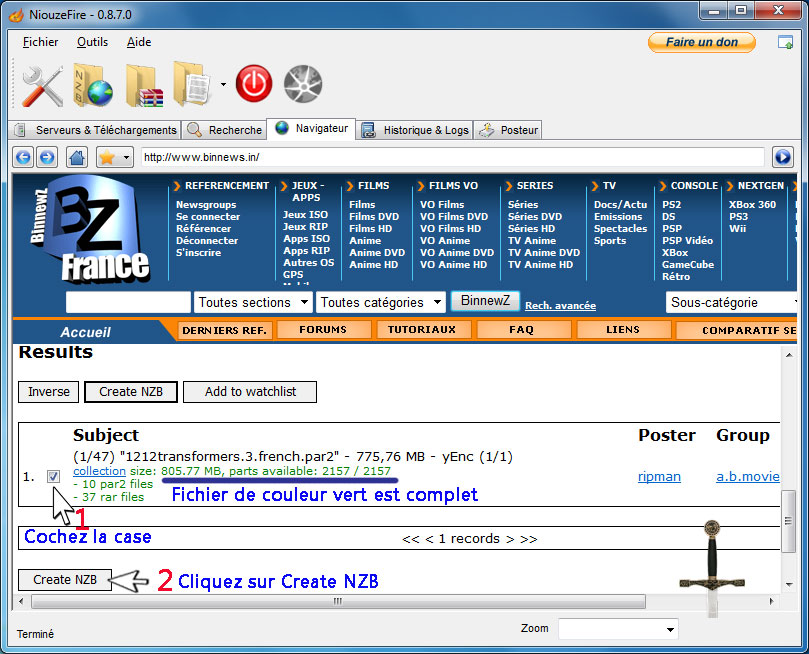Expand the documents folder dropdown arrow

[x=223, y=84]
